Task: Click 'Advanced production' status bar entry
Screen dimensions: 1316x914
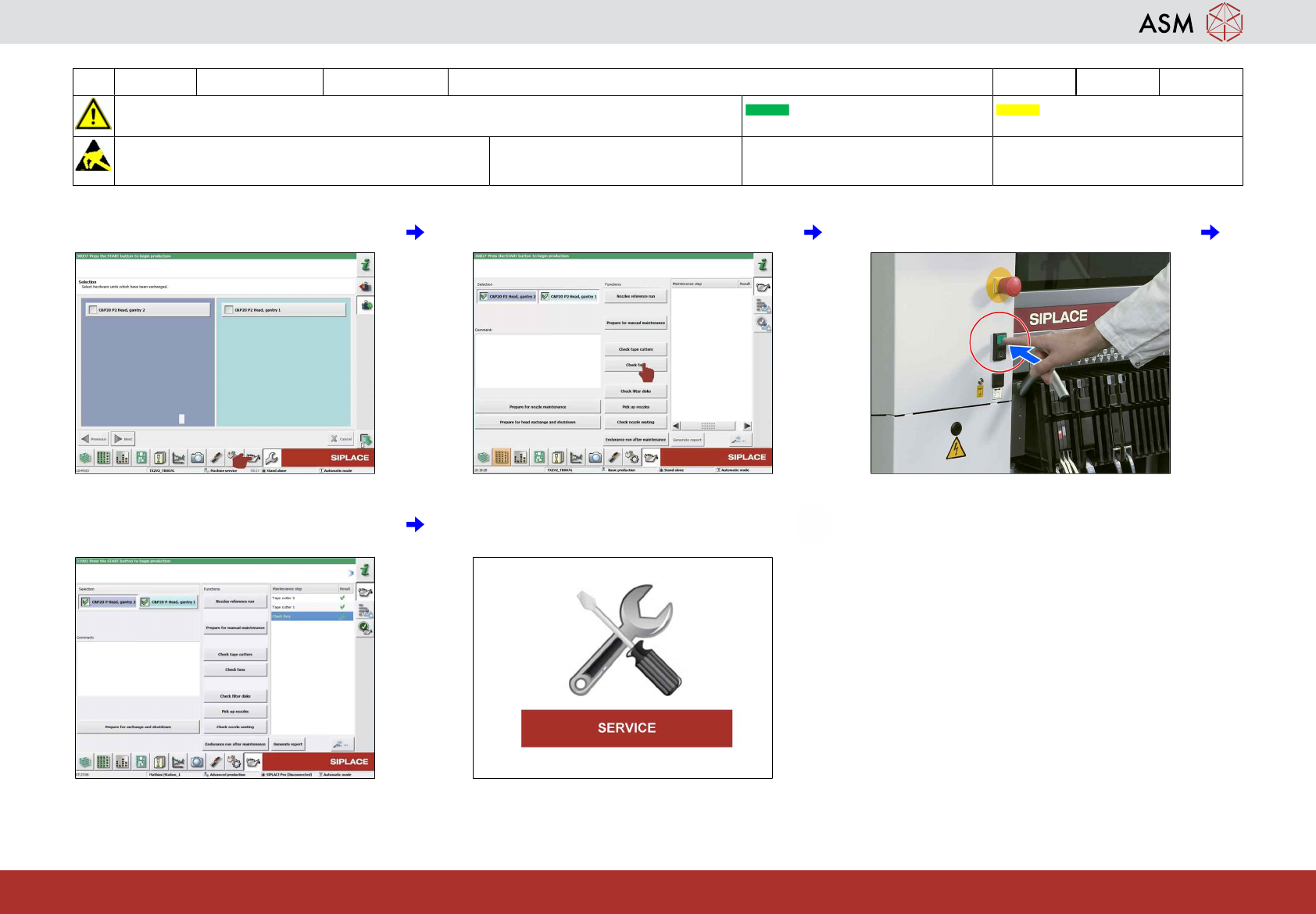Action: (227, 775)
